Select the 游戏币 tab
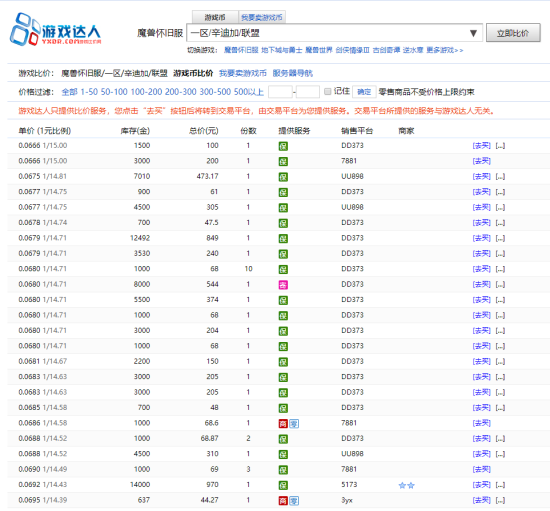Screen dimensions: 550x511 [215, 17]
